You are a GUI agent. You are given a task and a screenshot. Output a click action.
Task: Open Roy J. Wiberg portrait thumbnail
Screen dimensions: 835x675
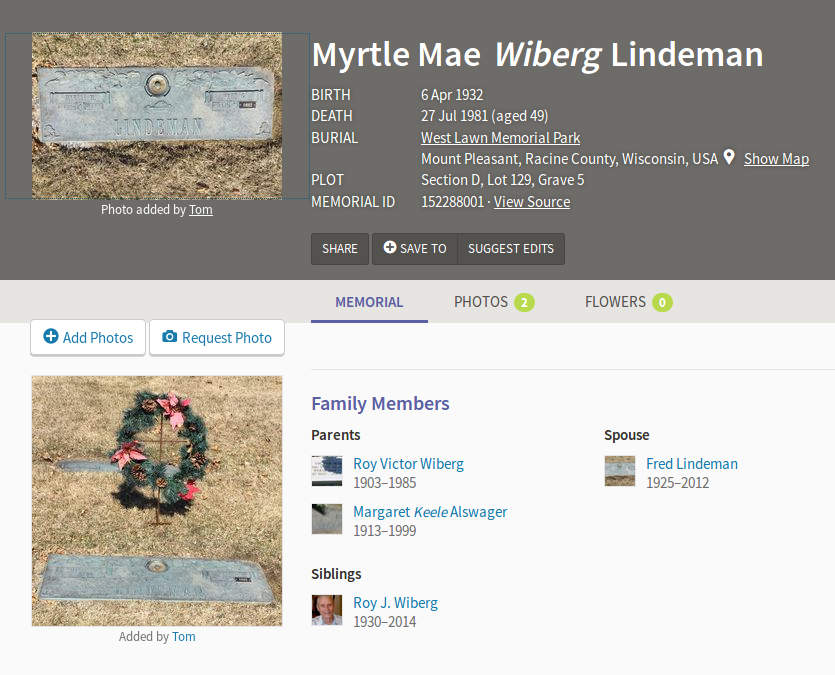[327, 610]
